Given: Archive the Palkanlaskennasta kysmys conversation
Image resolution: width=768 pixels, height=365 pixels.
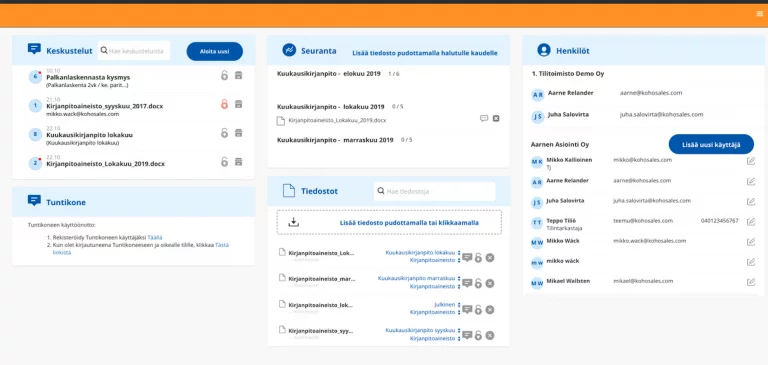Looking at the screenshot, I should coord(239,75).
